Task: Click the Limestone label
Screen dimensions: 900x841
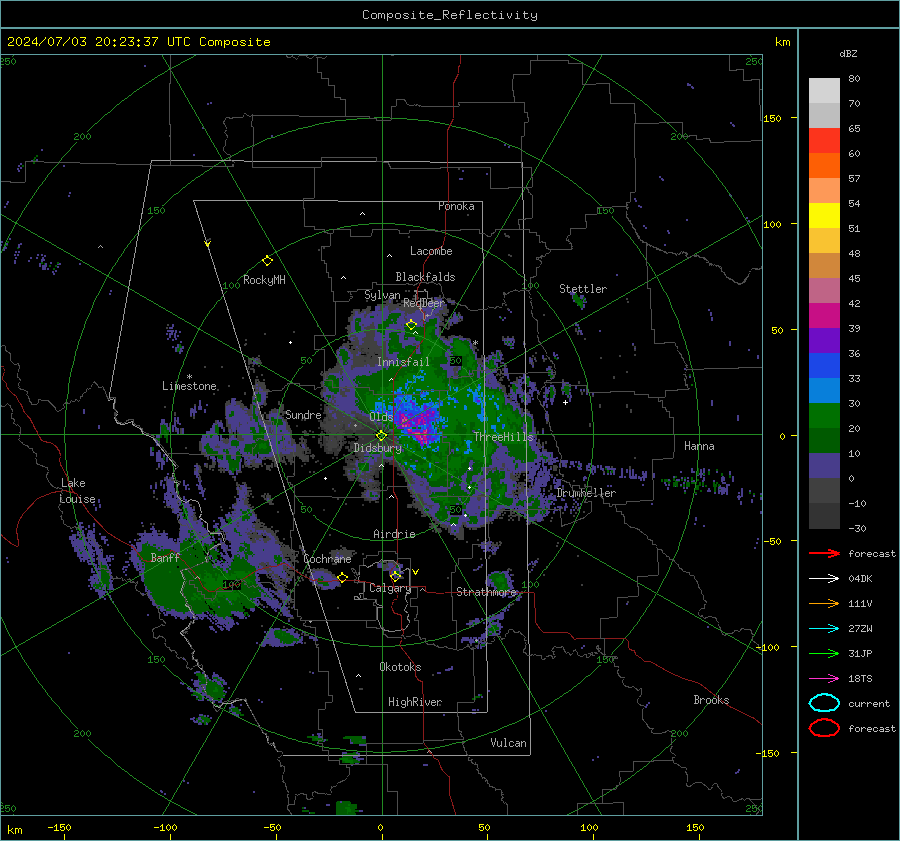Action: coord(189,386)
